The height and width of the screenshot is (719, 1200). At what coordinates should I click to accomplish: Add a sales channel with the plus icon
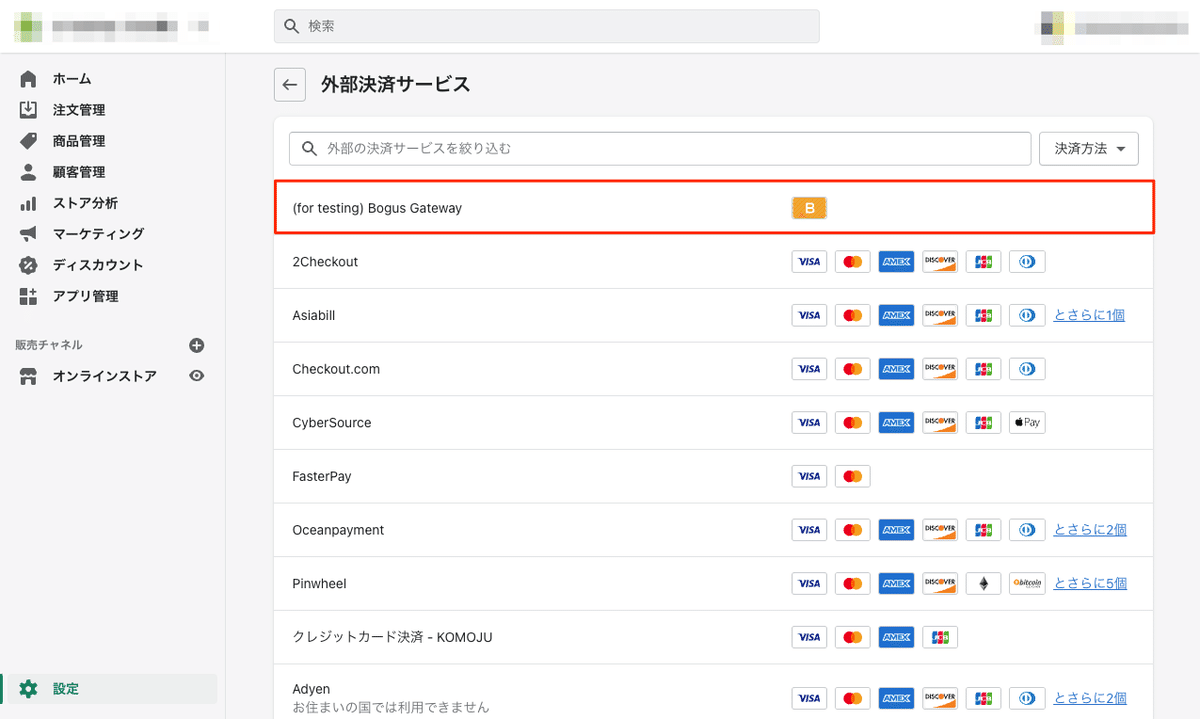click(197, 345)
